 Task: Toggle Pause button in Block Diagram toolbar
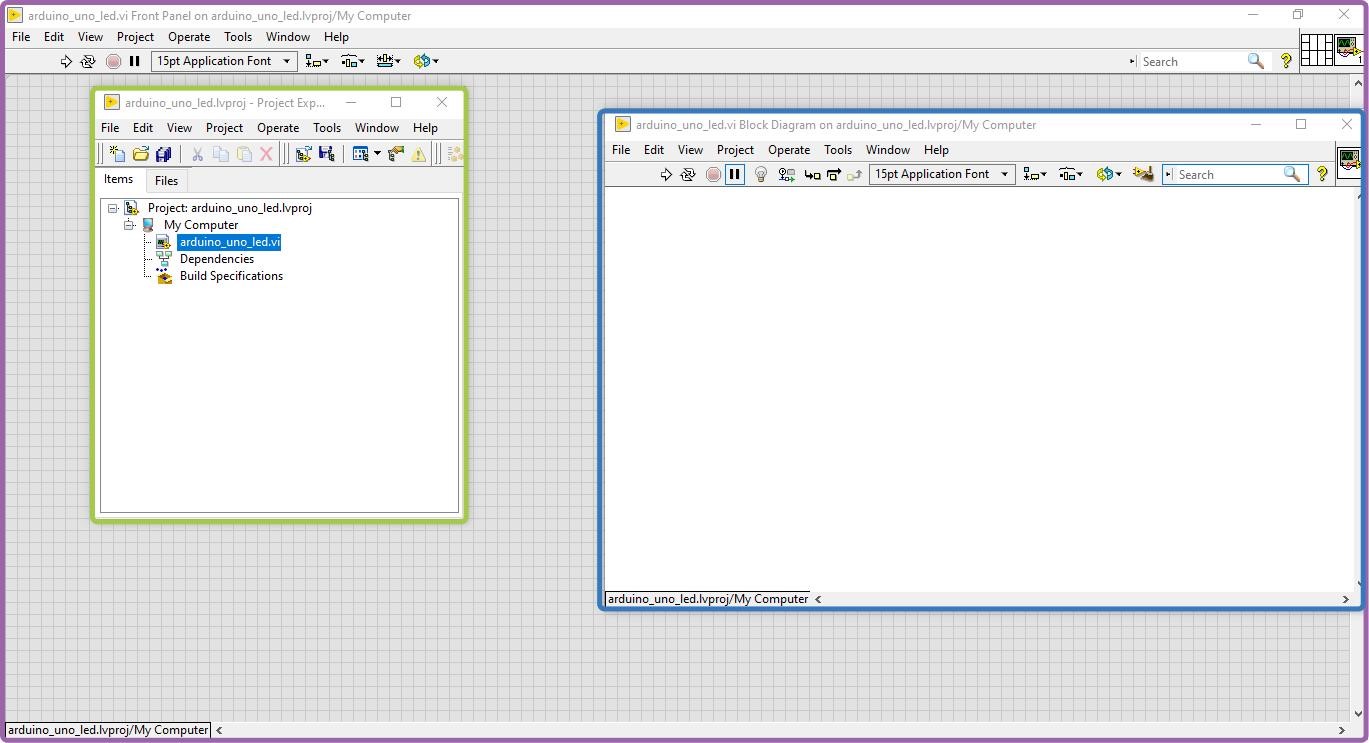[x=735, y=174]
